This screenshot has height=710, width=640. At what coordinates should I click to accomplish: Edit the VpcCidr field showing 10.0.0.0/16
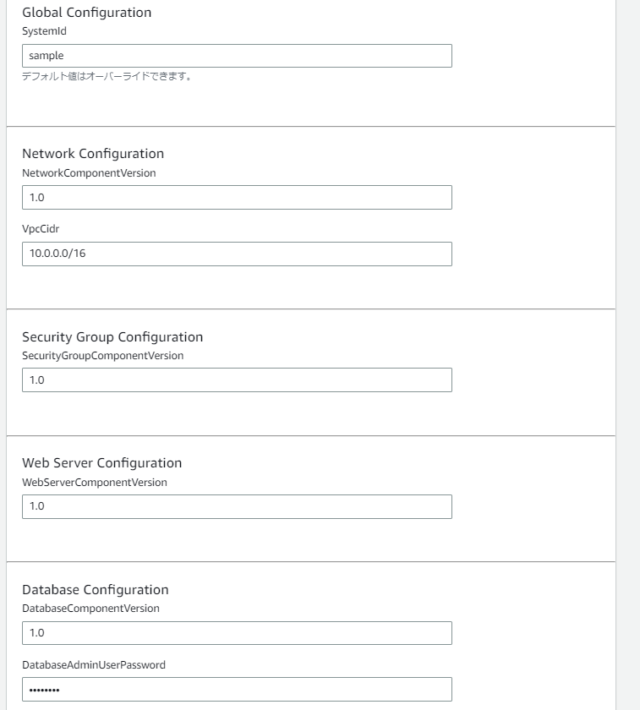tap(237, 254)
